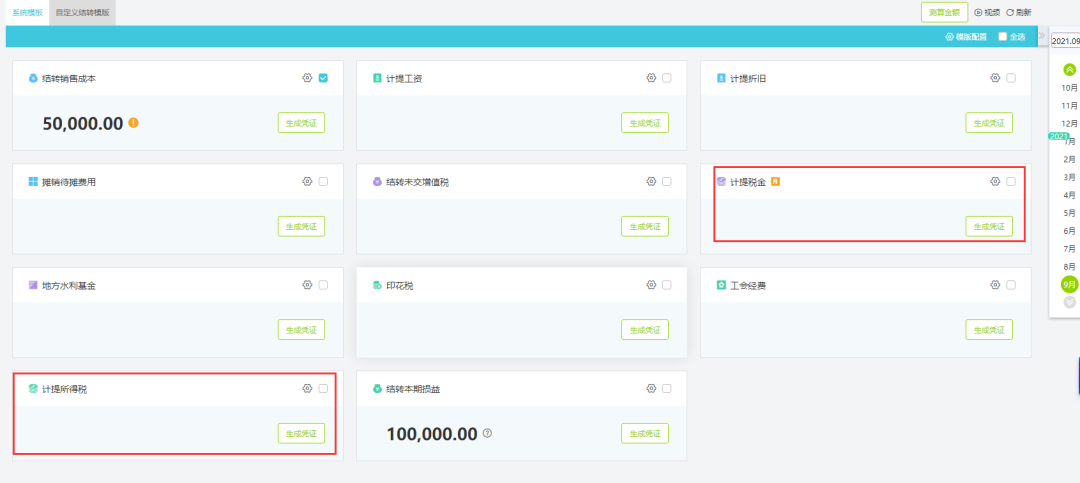
Task: Uncheck the 结转销售成本 checkbox
Action: [323, 78]
